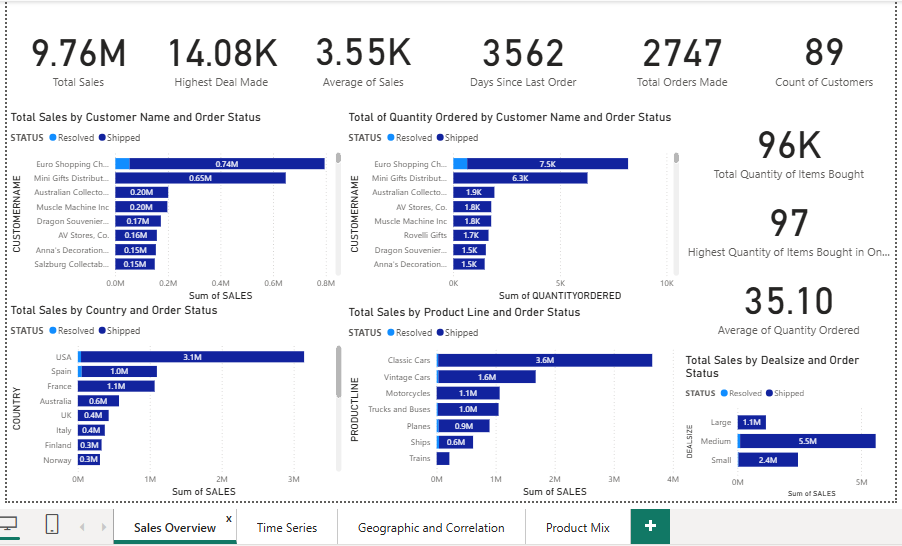Click scrollbar of Quantity Ordered by Customer chart
Image resolution: width=902 pixels, height=546 pixels.
tap(676, 157)
